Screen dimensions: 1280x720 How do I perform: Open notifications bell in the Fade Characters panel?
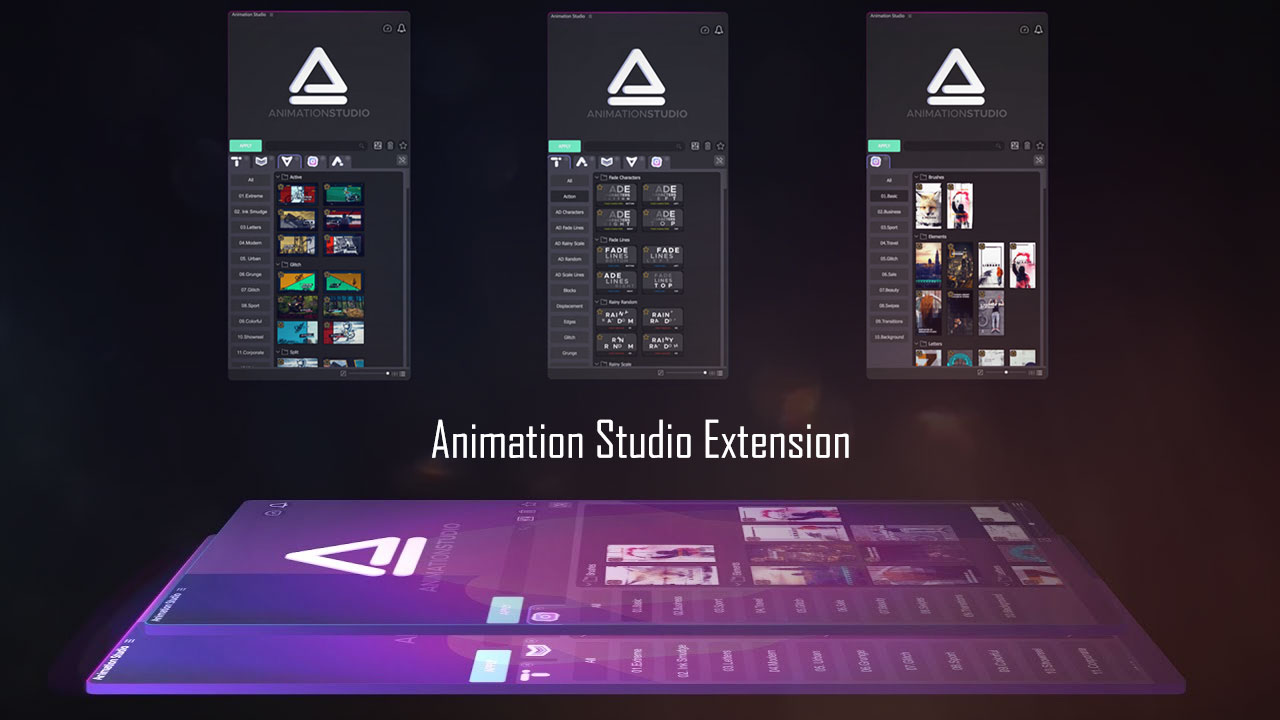point(721,29)
